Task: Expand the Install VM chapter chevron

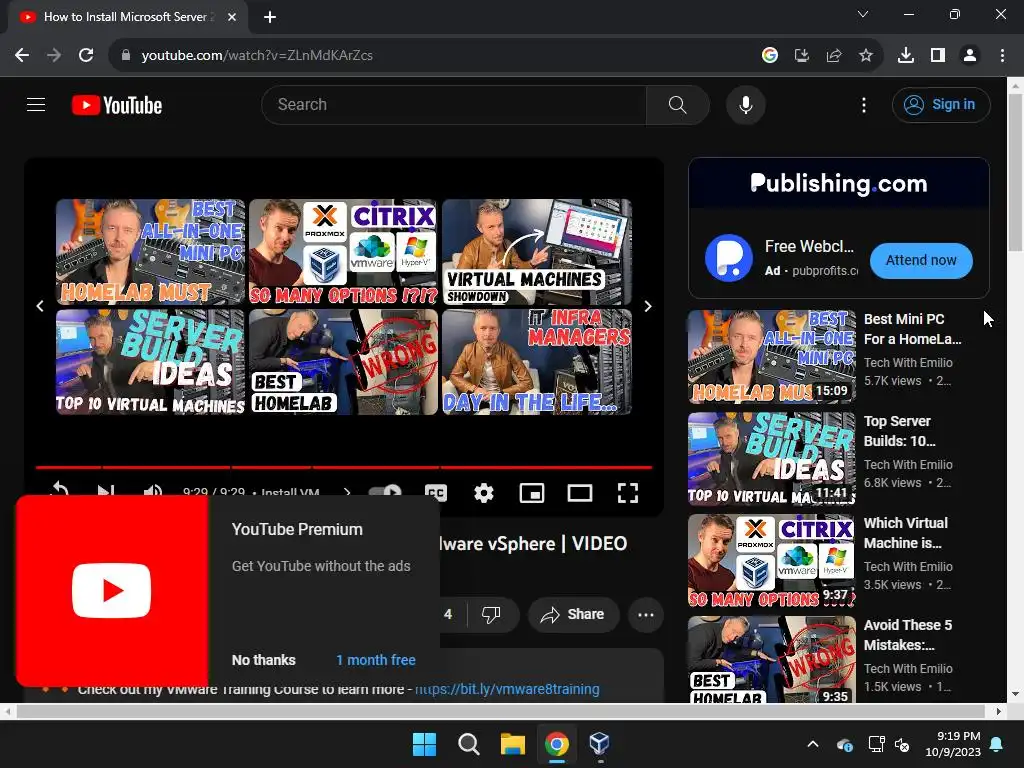Action: [347, 492]
